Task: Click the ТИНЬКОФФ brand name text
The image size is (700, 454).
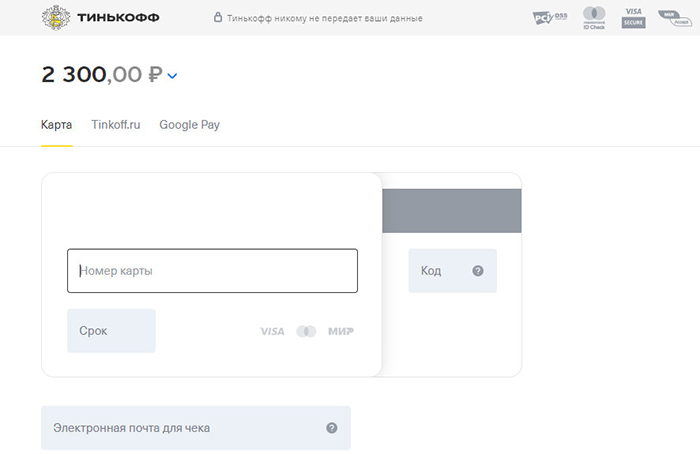Action: click(x=118, y=18)
